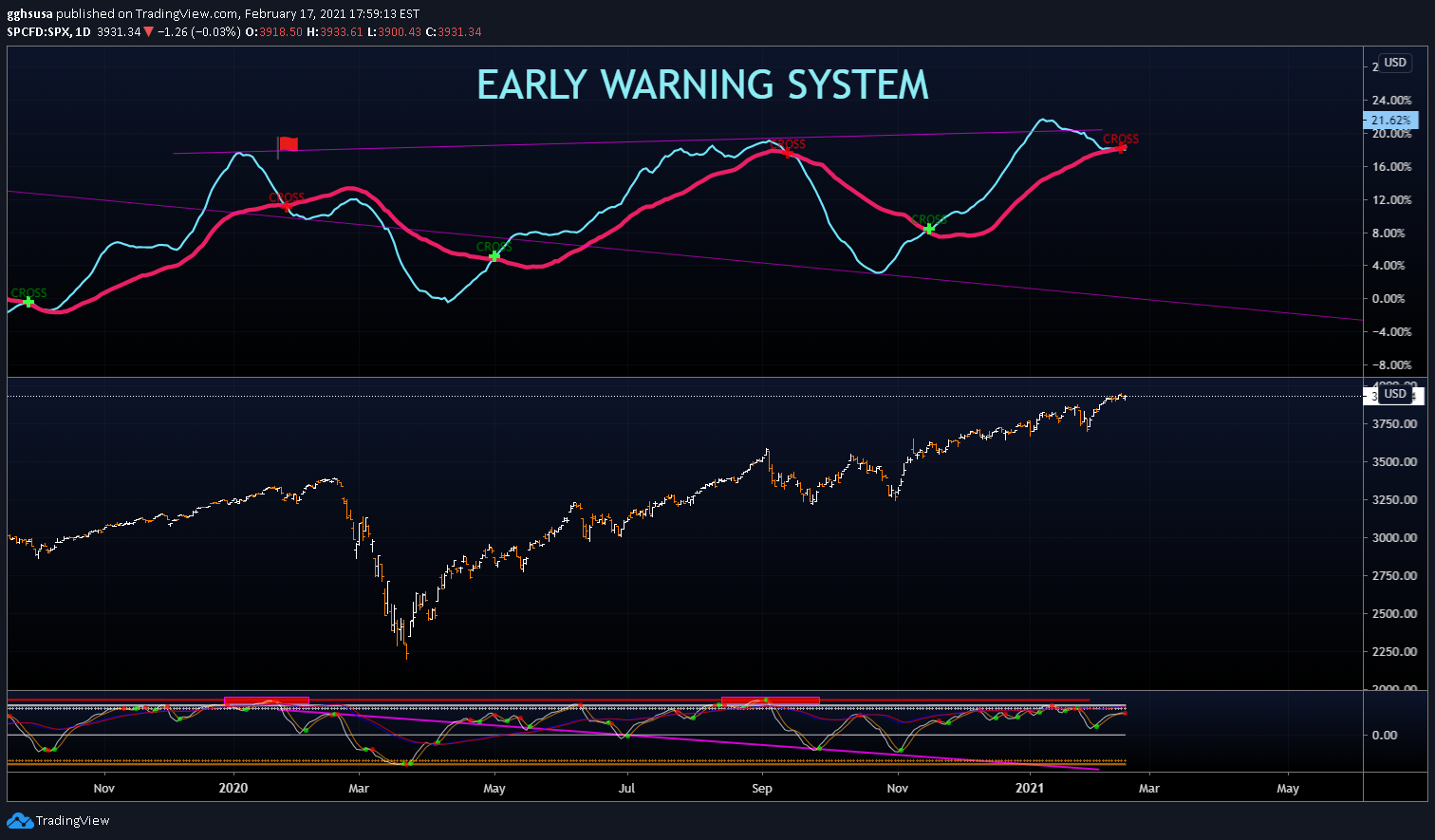Select the green CROSS marker at 0.00% level

28,302
